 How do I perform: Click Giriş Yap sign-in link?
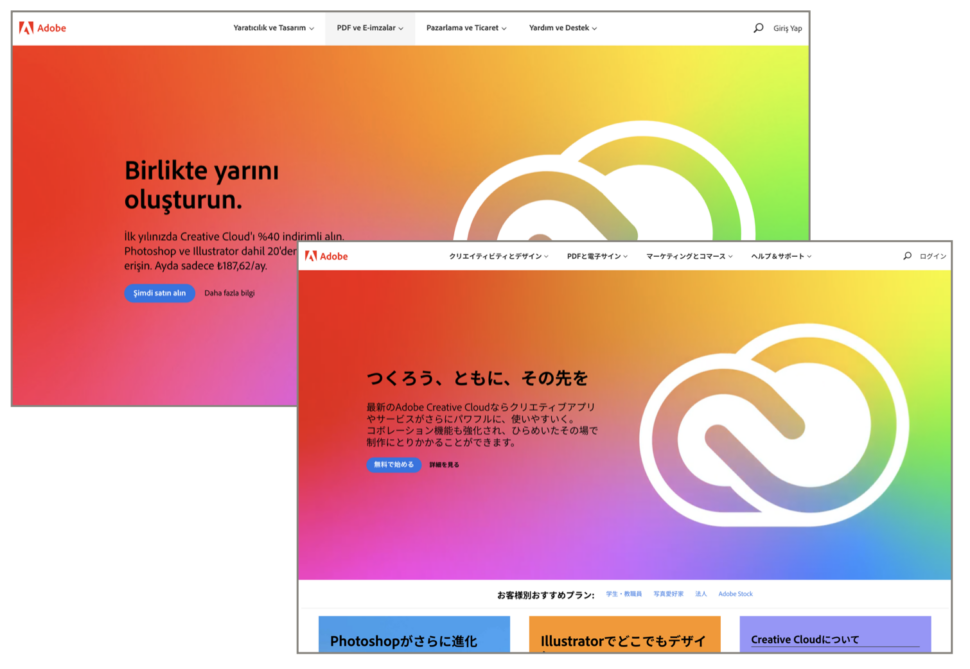coord(788,28)
